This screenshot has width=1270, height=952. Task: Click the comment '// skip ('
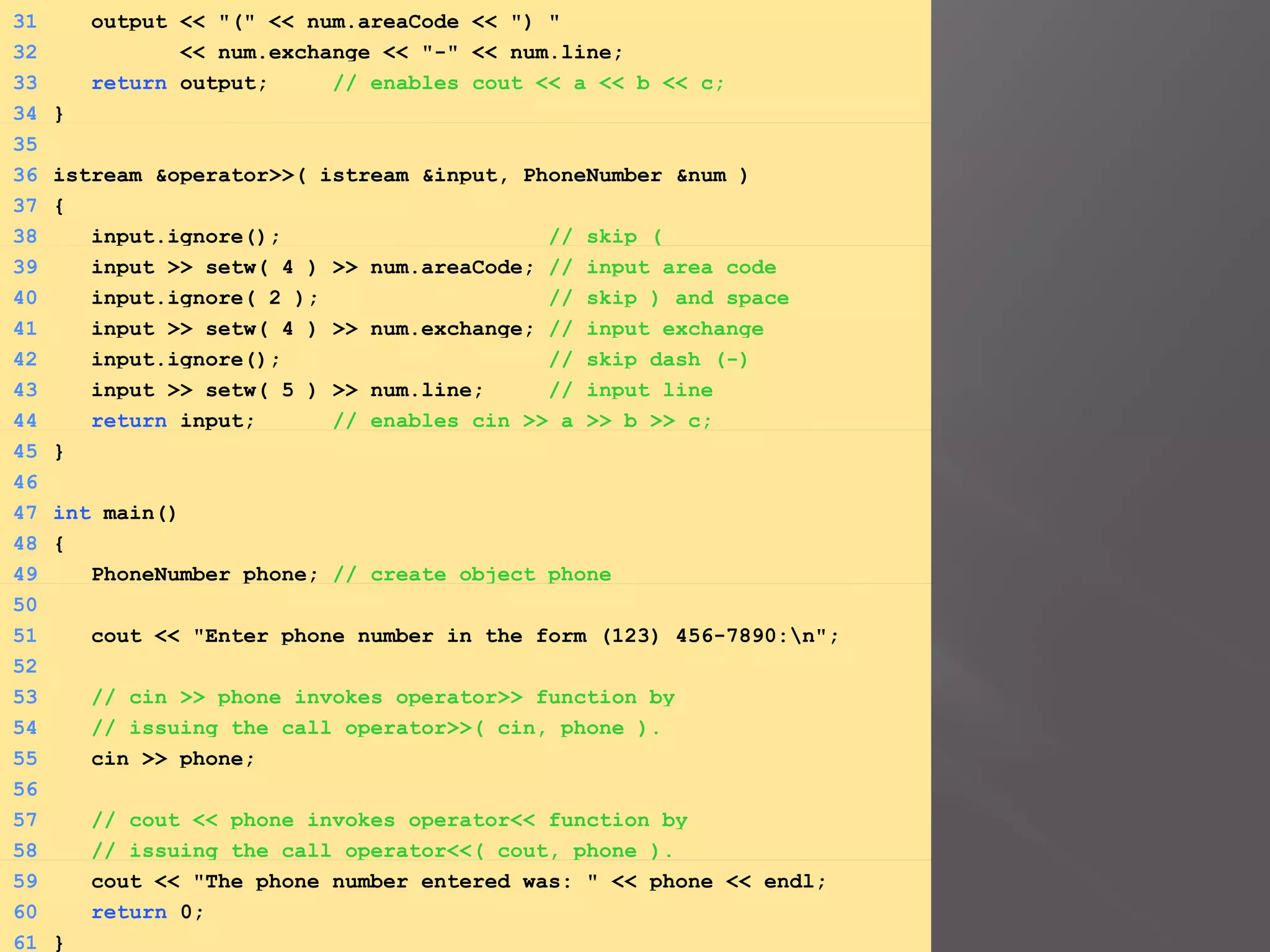(x=606, y=237)
